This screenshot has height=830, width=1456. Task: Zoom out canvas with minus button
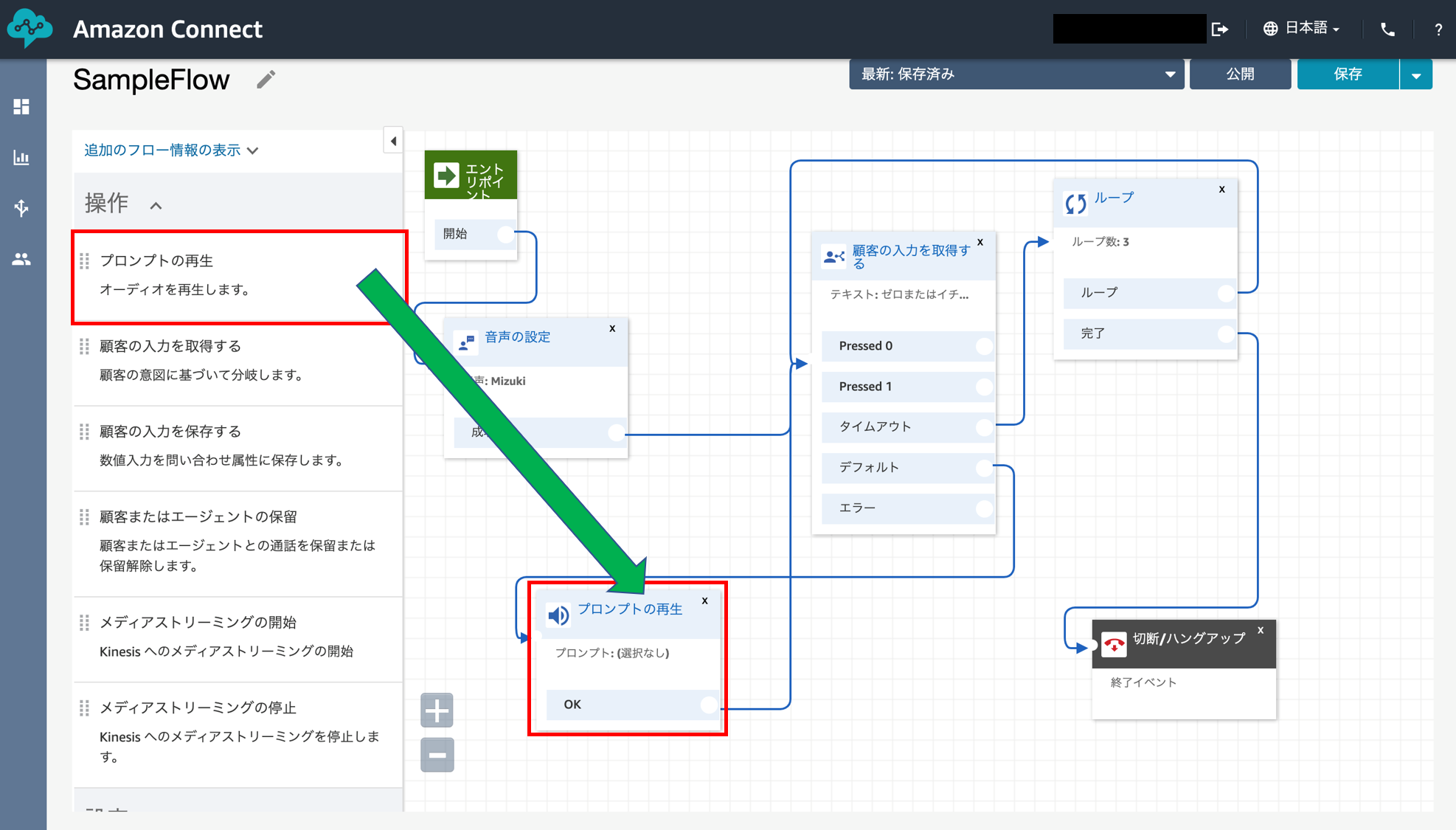coord(437,755)
